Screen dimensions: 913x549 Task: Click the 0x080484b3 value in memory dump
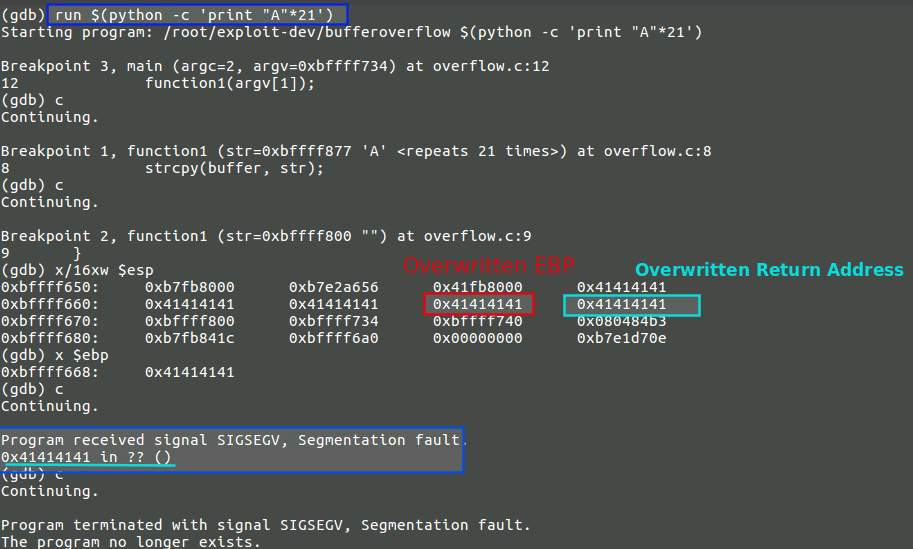click(x=622, y=321)
